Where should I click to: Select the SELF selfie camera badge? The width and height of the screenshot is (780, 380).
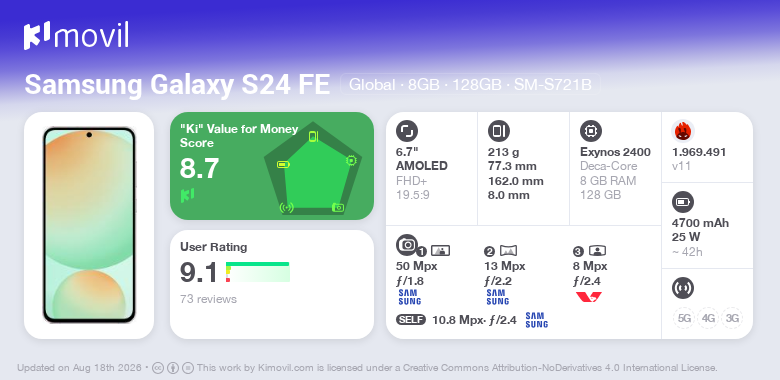coord(411,320)
